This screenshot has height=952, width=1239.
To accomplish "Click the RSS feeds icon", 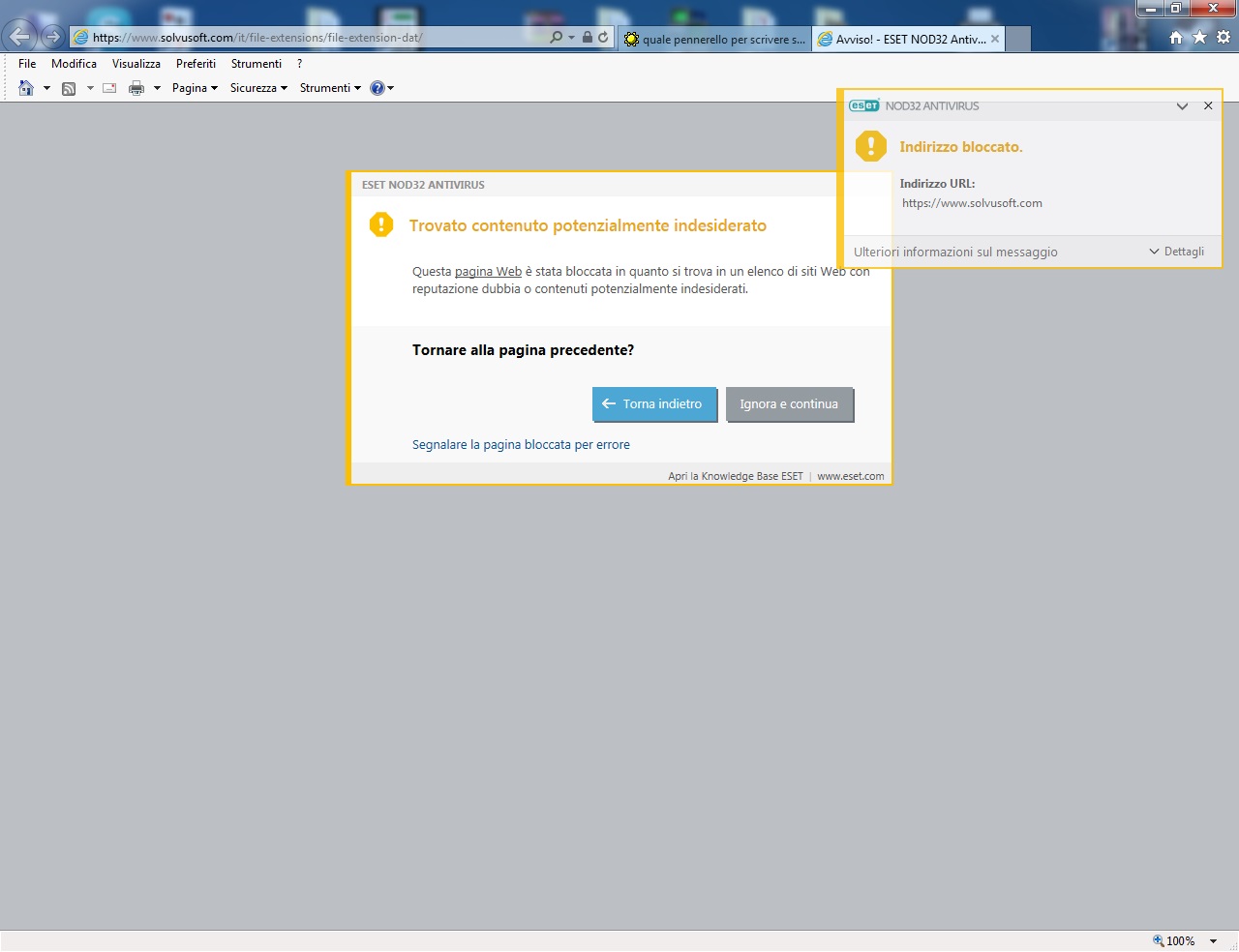I will [x=69, y=88].
